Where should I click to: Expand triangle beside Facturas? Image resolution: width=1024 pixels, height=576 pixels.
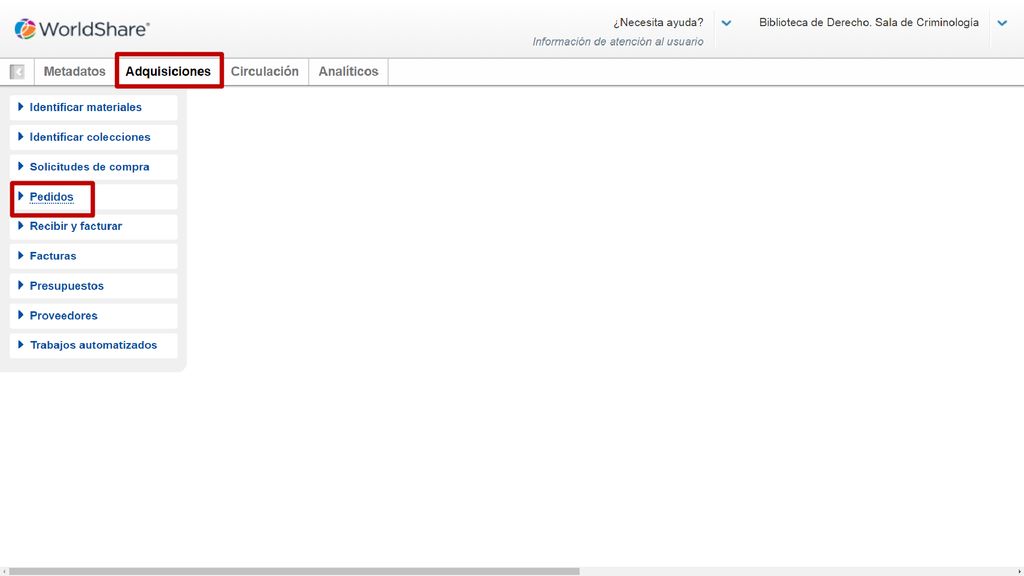pyautogui.click(x=20, y=255)
